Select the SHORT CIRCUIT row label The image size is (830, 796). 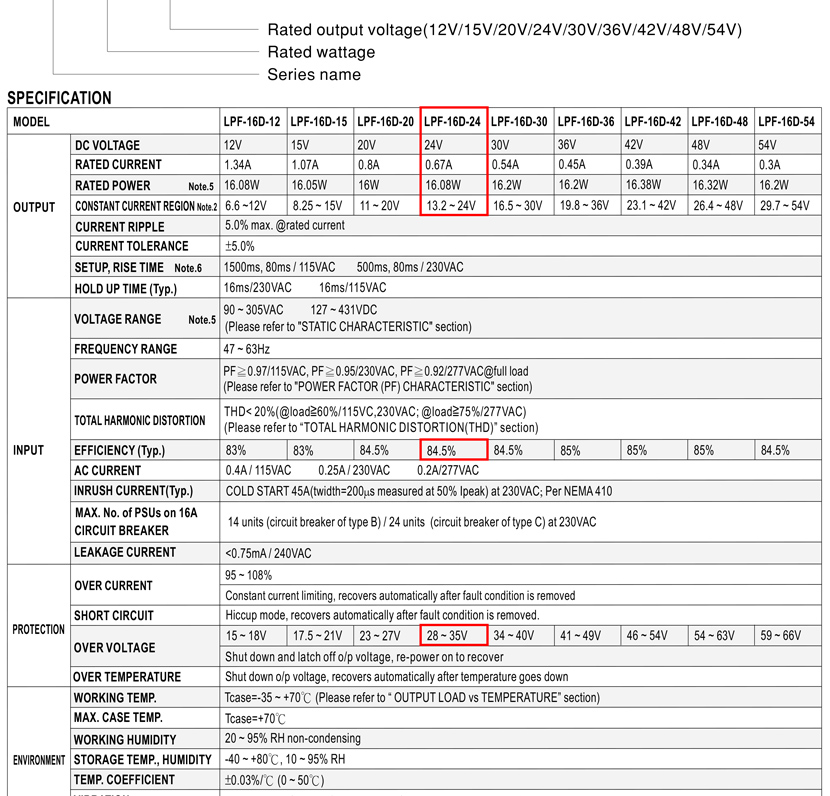pos(114,616)
